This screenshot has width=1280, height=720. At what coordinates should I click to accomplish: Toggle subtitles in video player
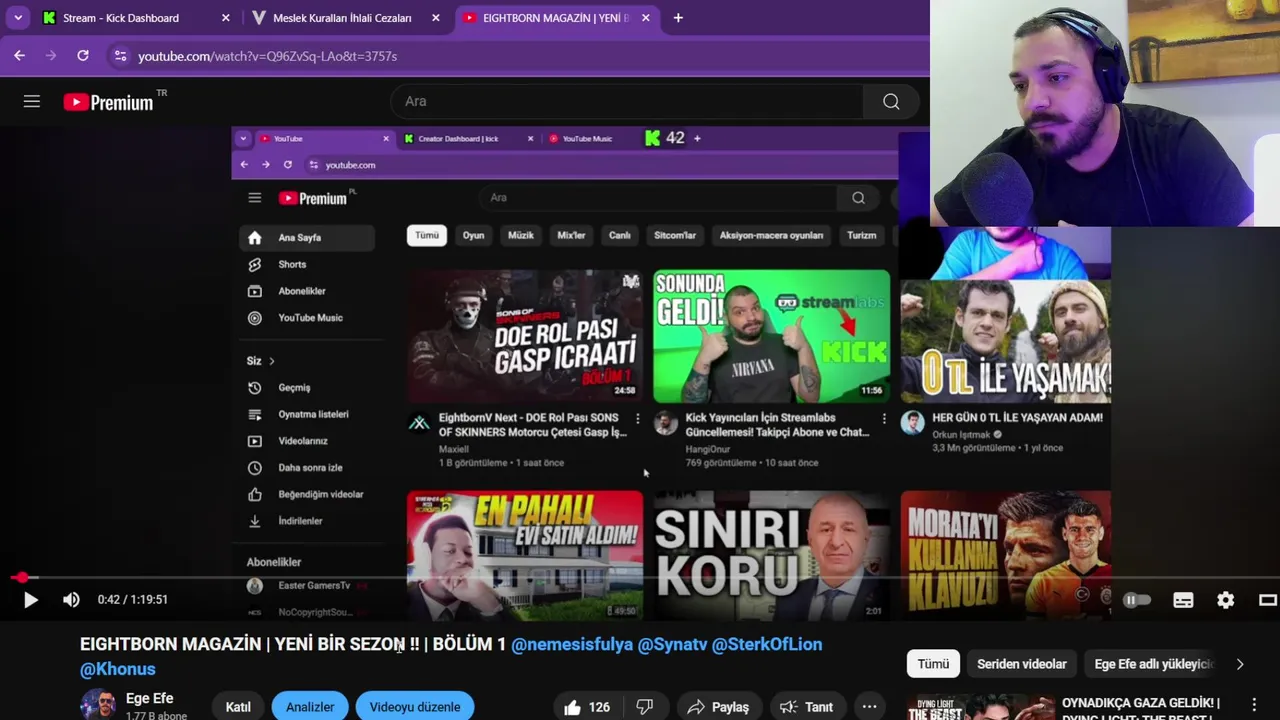pyautogui.click(x=1183, y=600)
